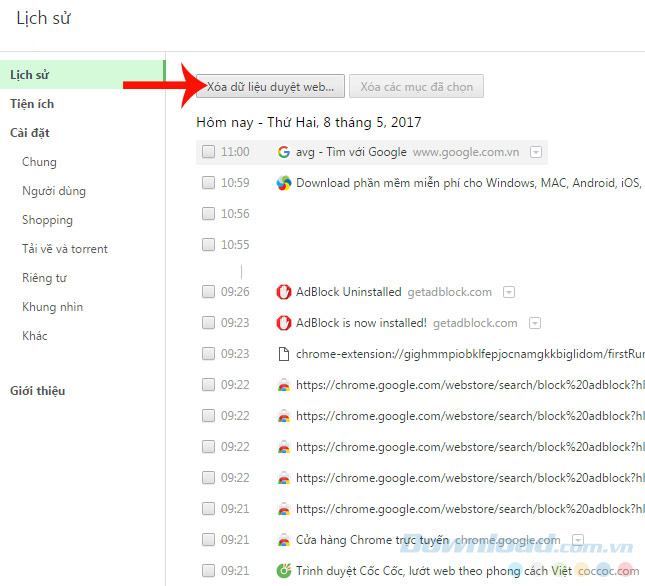Select Shopping in the sidebar

[47, 220]
